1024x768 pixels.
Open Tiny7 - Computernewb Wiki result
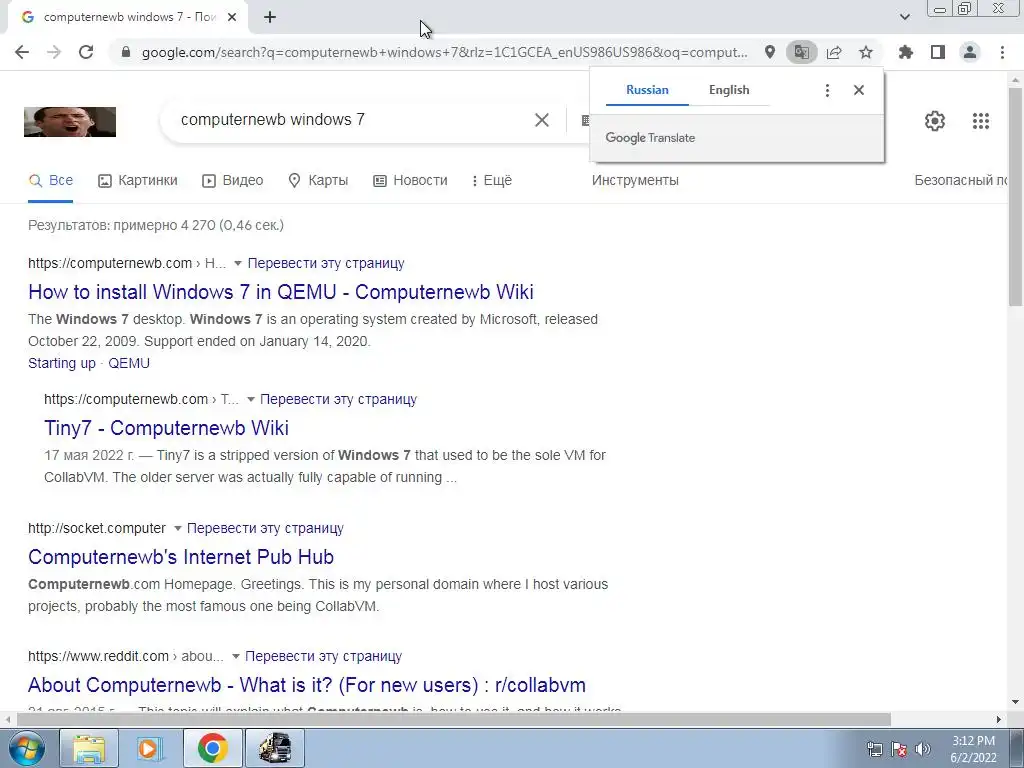click(167, 428)
